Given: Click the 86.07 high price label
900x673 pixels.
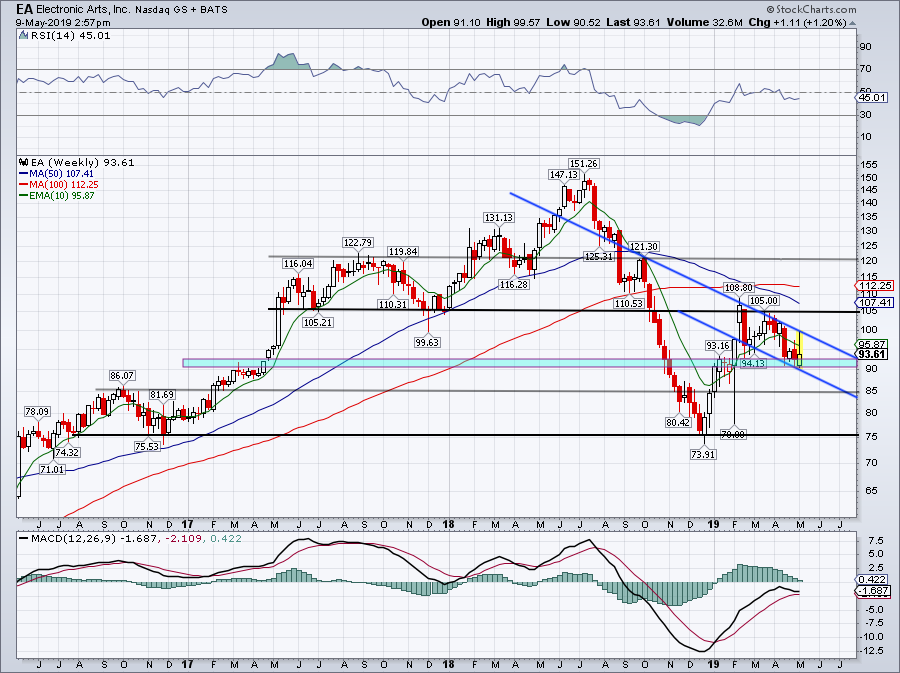Looking at the screenshot, I should pos(122,376).
